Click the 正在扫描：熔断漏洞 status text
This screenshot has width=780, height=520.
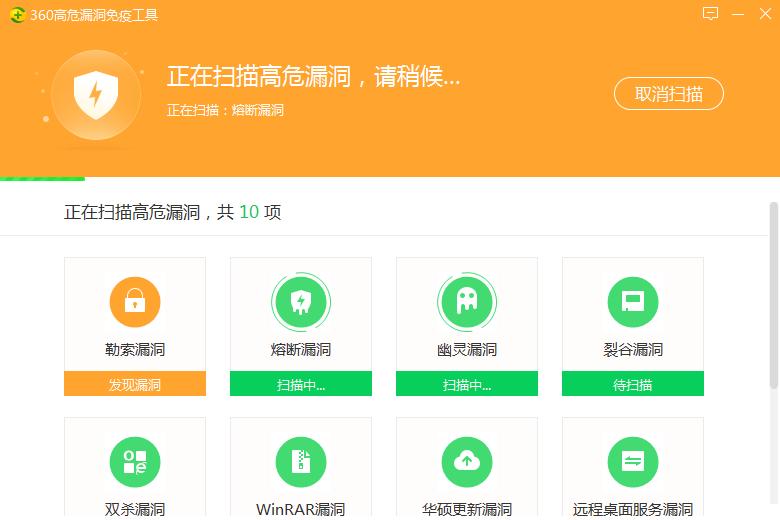225,110
